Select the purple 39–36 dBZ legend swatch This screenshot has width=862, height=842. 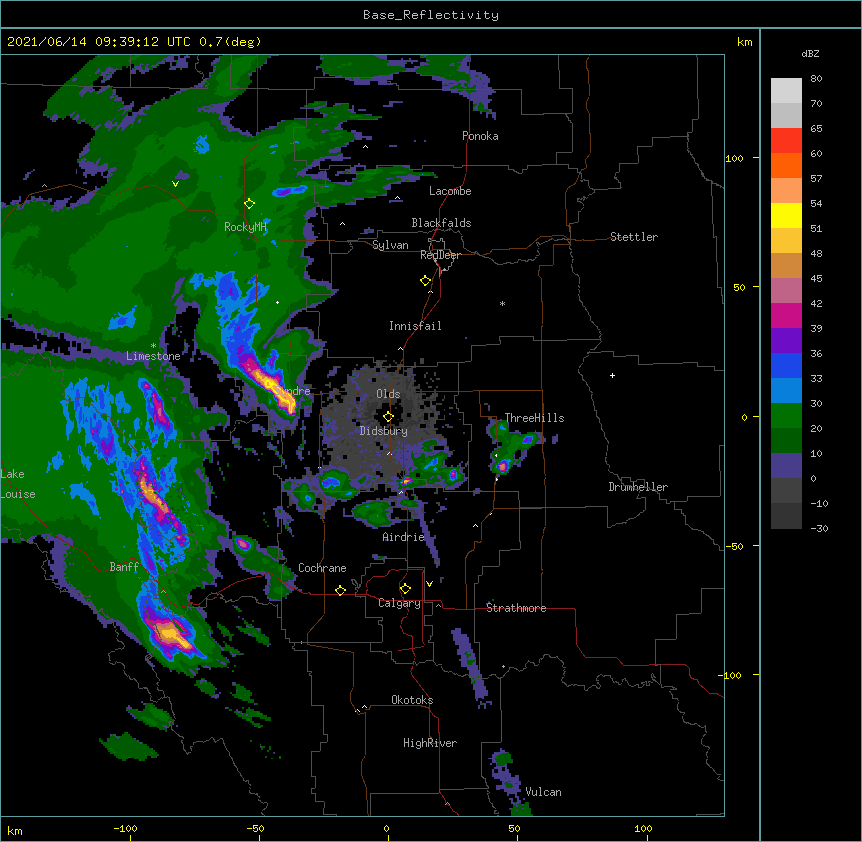(786, 341)
